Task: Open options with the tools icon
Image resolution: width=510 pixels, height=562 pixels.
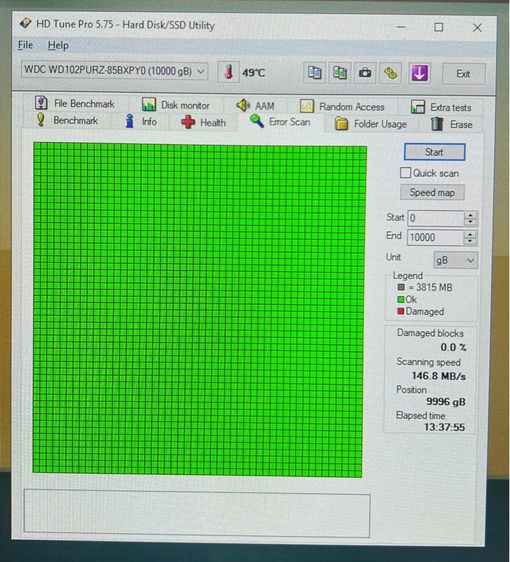Action: coord(390,73)
